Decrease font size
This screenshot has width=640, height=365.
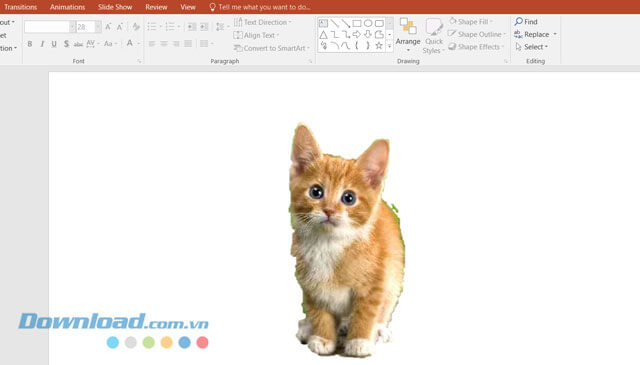[x=120, y=27]
